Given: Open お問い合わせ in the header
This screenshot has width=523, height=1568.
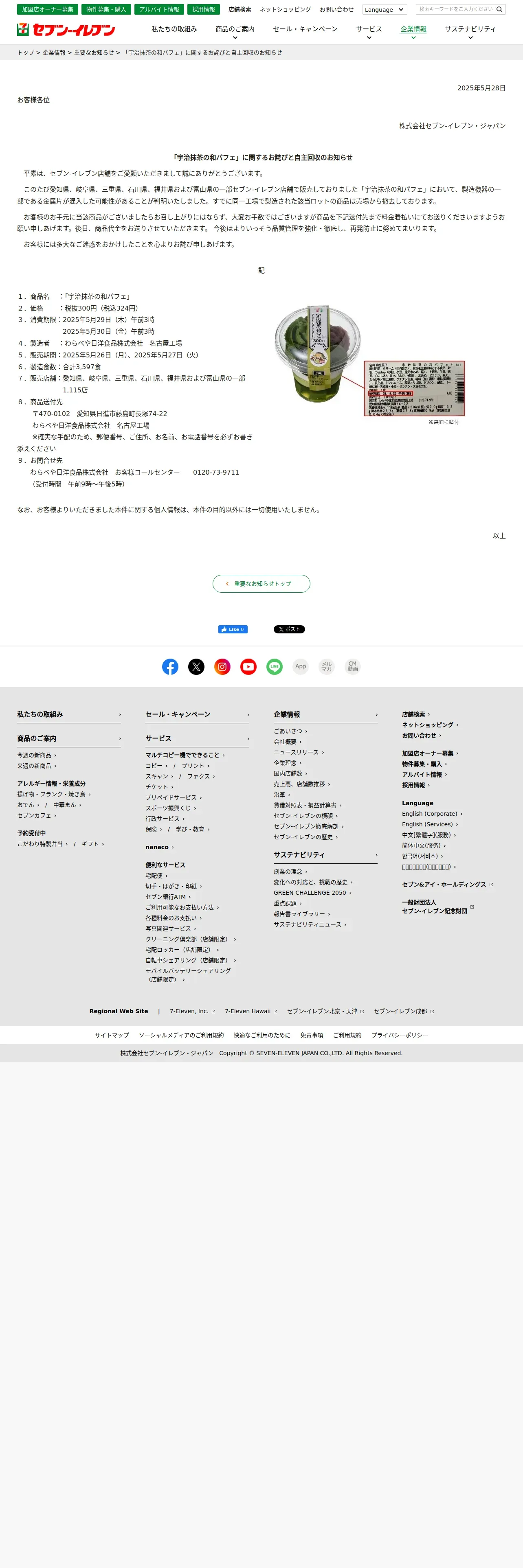Looking at the screenshot, I should coord(337,10).
